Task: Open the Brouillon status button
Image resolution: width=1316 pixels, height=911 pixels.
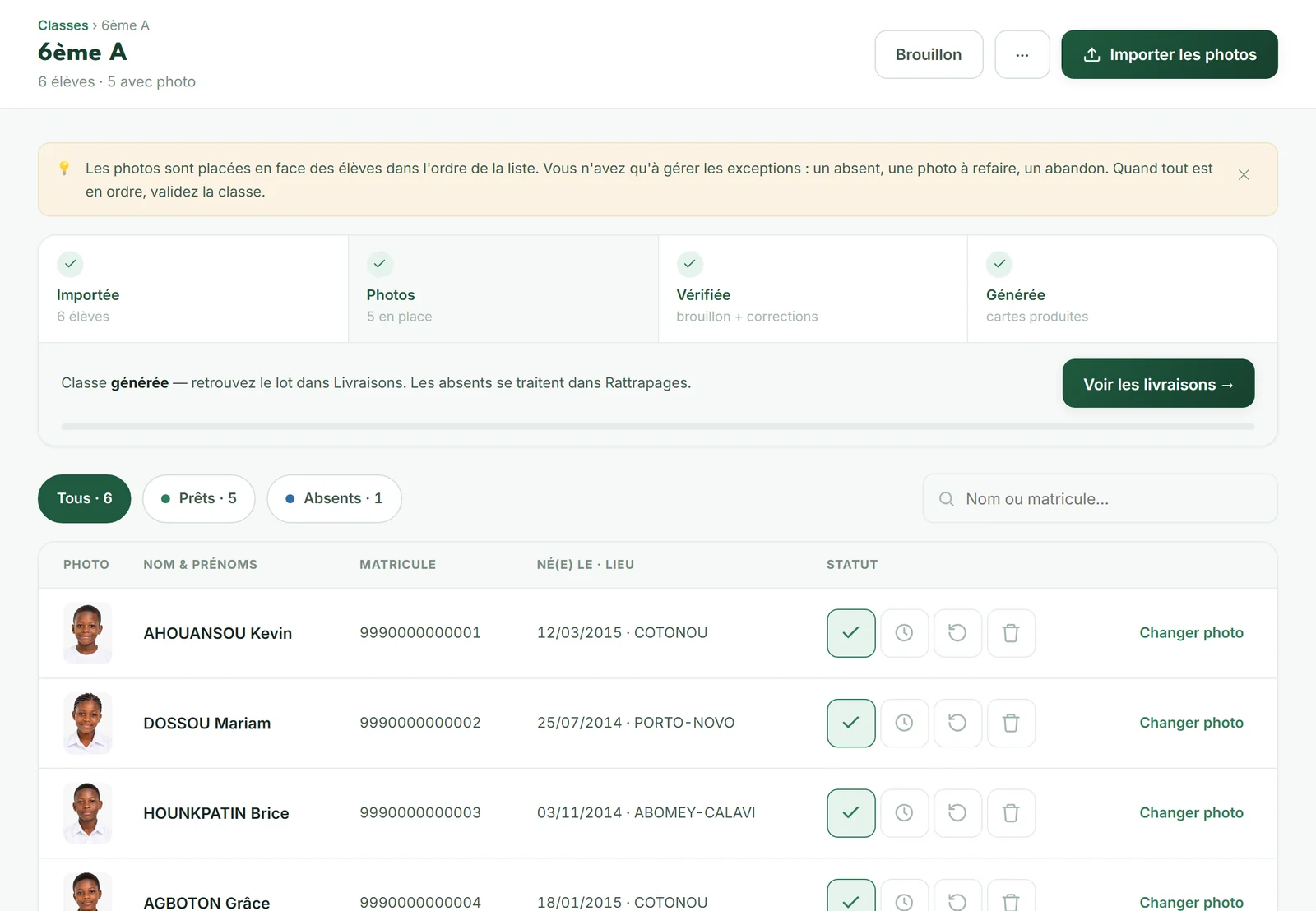Action: [929, 54]
